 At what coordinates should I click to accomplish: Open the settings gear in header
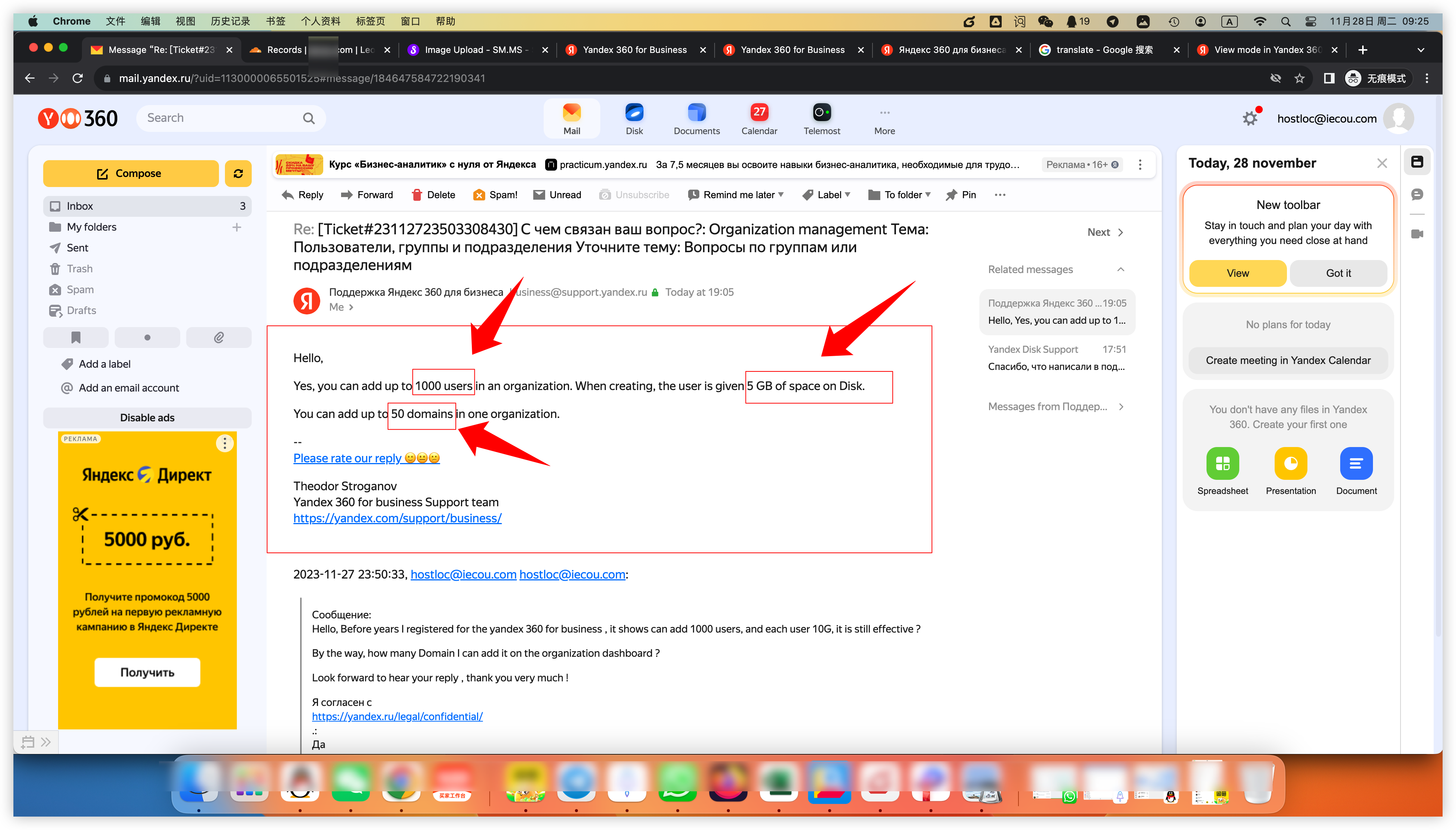point(1250,118)
